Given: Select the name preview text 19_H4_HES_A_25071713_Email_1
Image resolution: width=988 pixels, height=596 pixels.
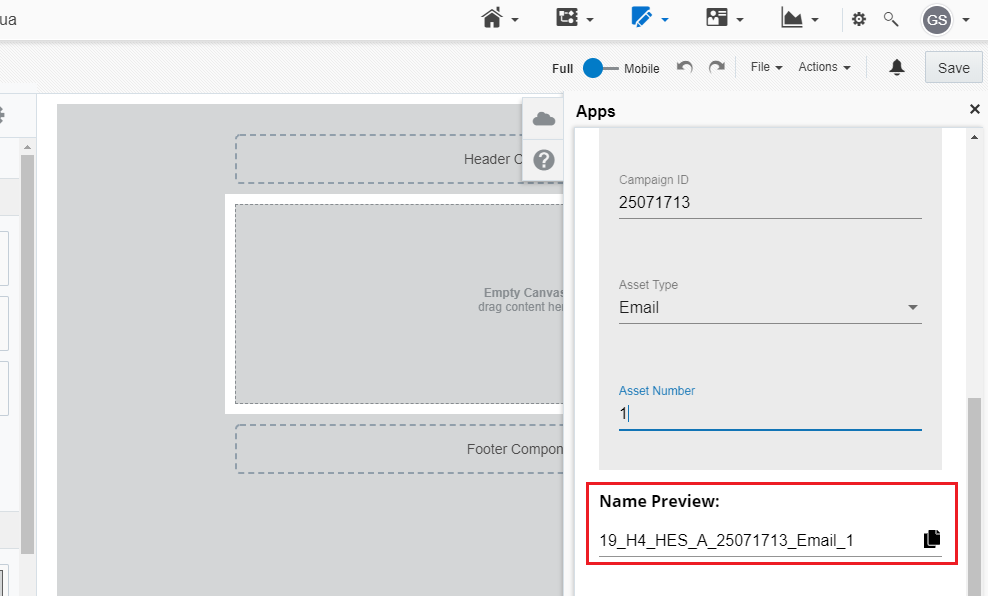Looking at the screenshot, I should click(726, 541).
